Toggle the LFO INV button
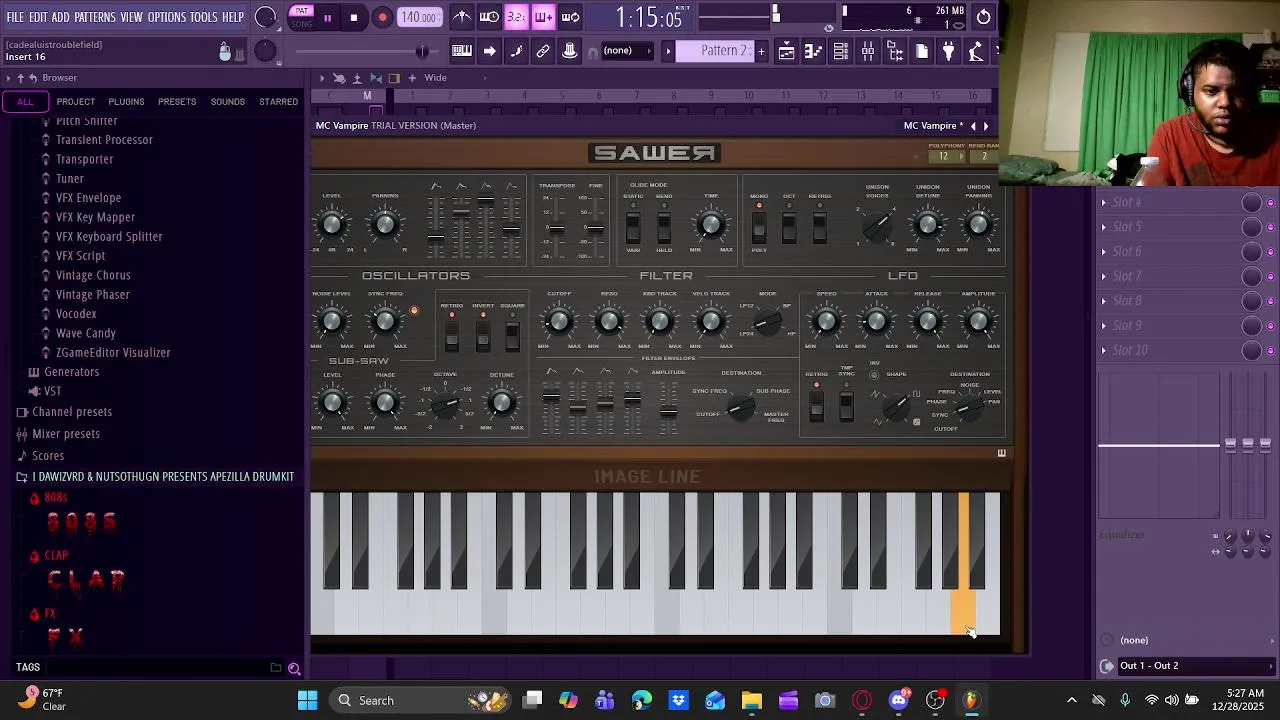Image resolution: width=1280 pixels, height=720 pixels. pos(874,375)
